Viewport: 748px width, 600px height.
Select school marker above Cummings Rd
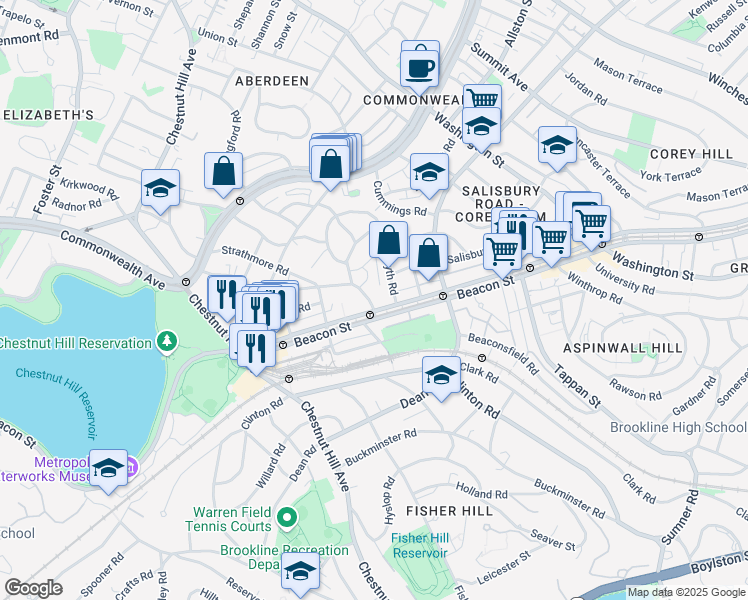[429, 174]
